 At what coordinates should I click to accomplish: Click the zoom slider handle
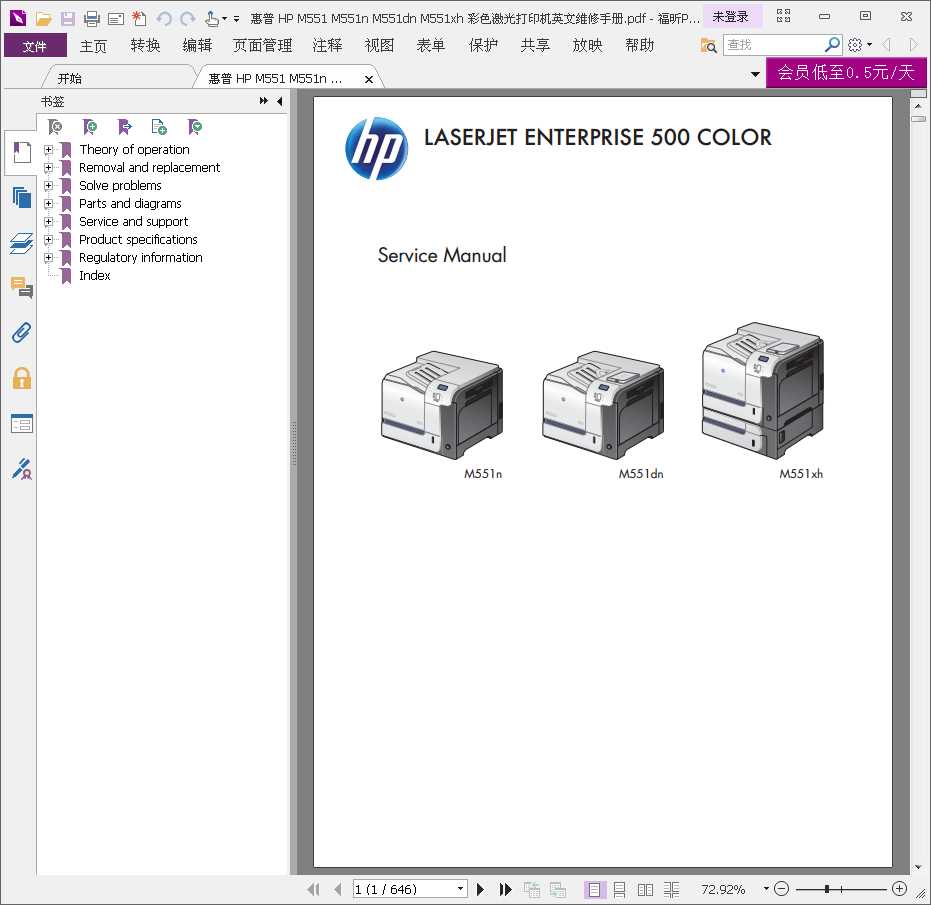pyautogui.click(x=826, y=889)
